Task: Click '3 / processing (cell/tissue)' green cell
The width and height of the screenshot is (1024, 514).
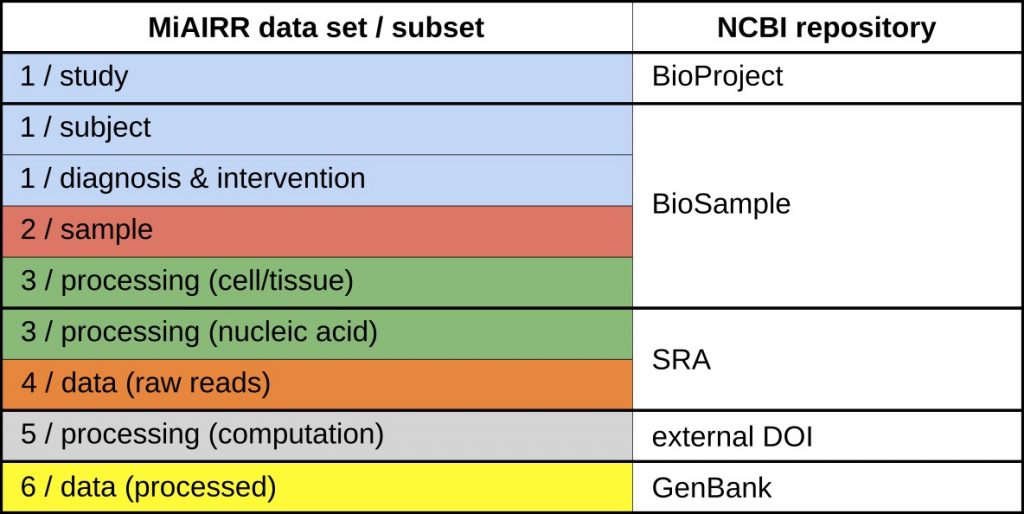Action: tap(317, 281)
